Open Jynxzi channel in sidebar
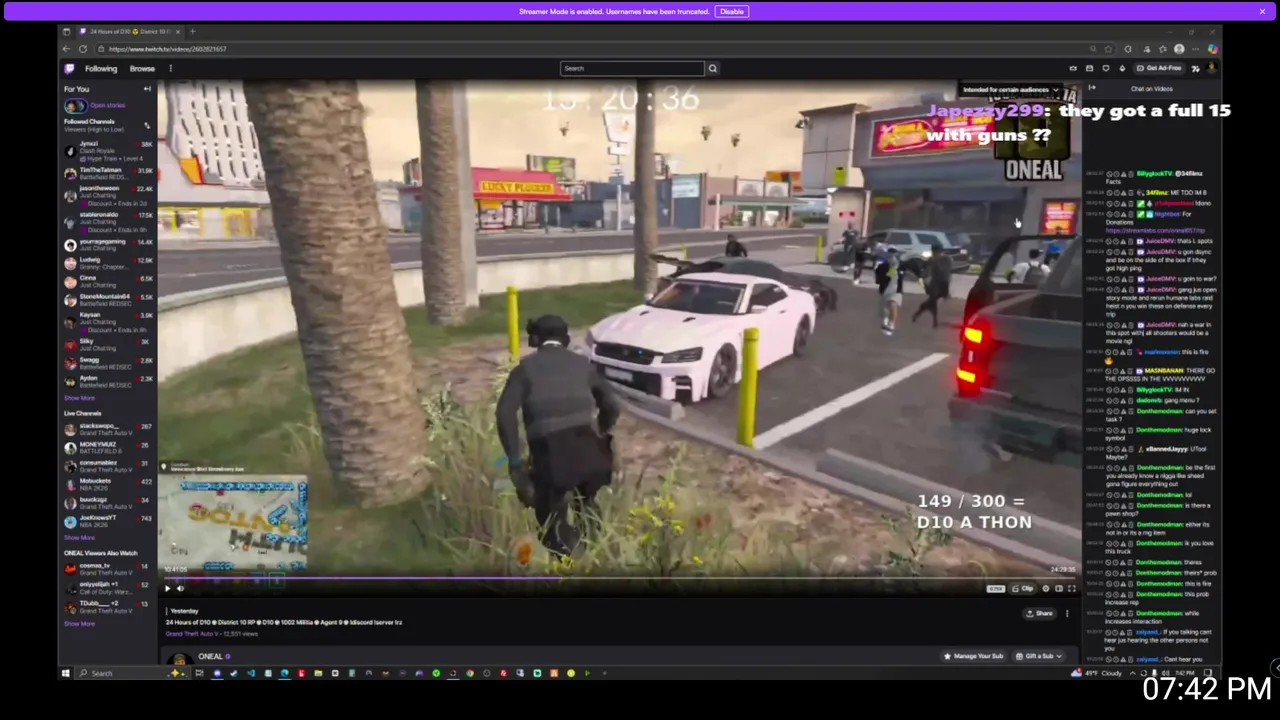This screenshot has height=720, width=1280. pos(108,151)
